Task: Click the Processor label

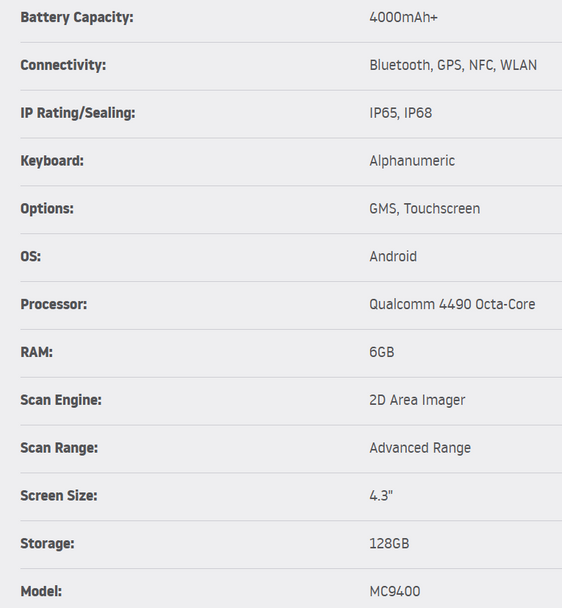Action: tap(54, 304)
